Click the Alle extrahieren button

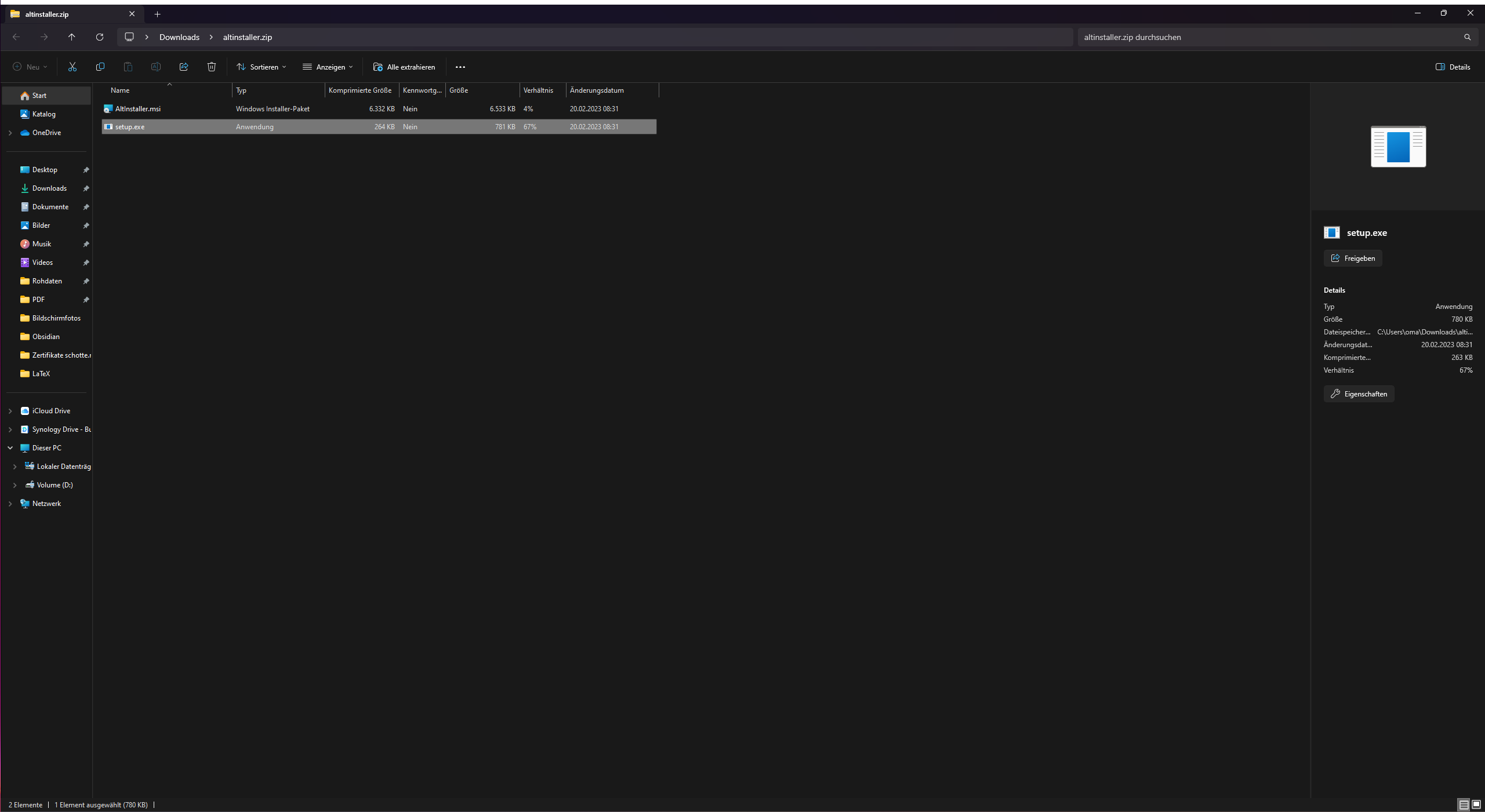click(x=404, y=67)
